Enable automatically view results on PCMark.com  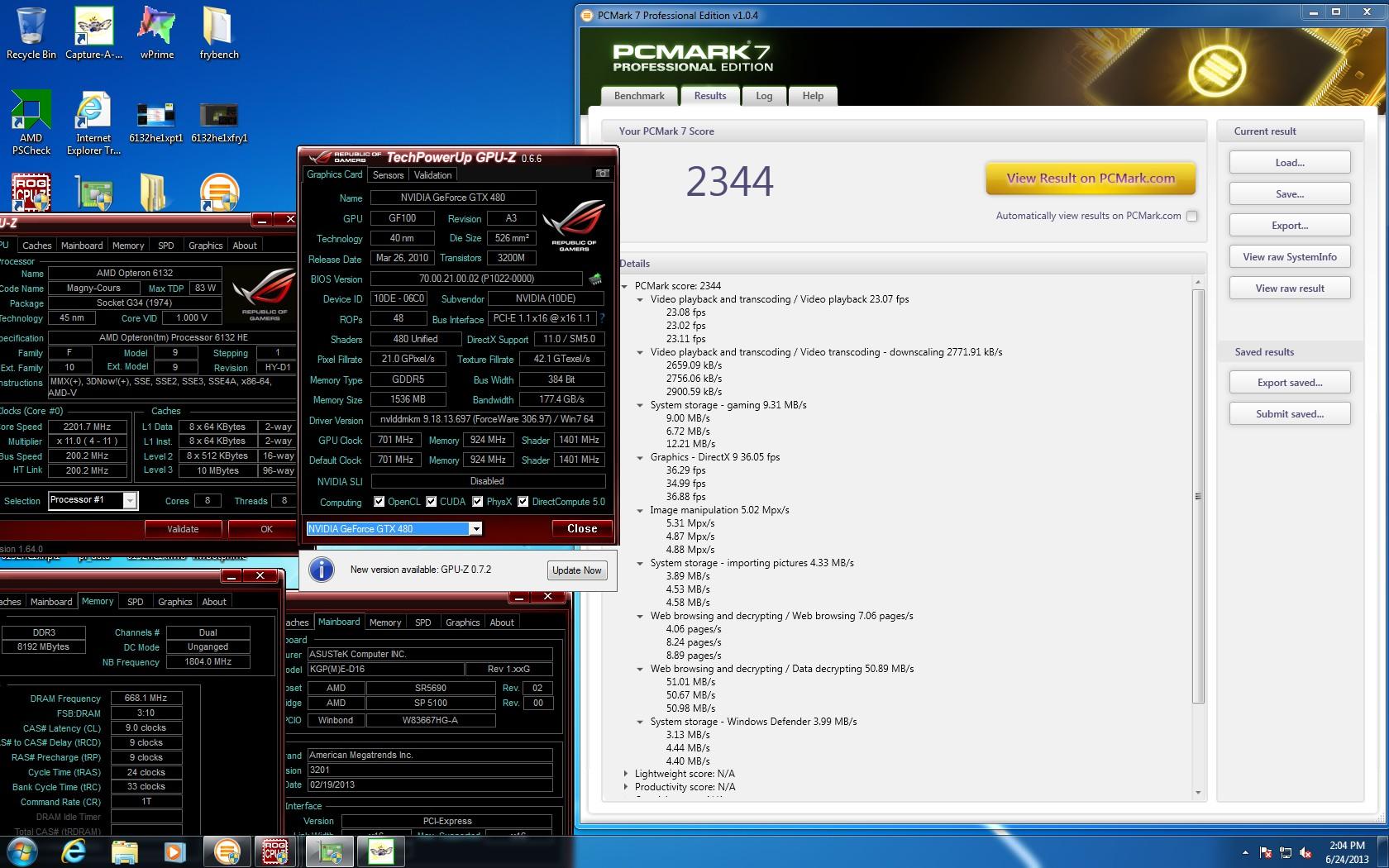[x=1191, y=216]
